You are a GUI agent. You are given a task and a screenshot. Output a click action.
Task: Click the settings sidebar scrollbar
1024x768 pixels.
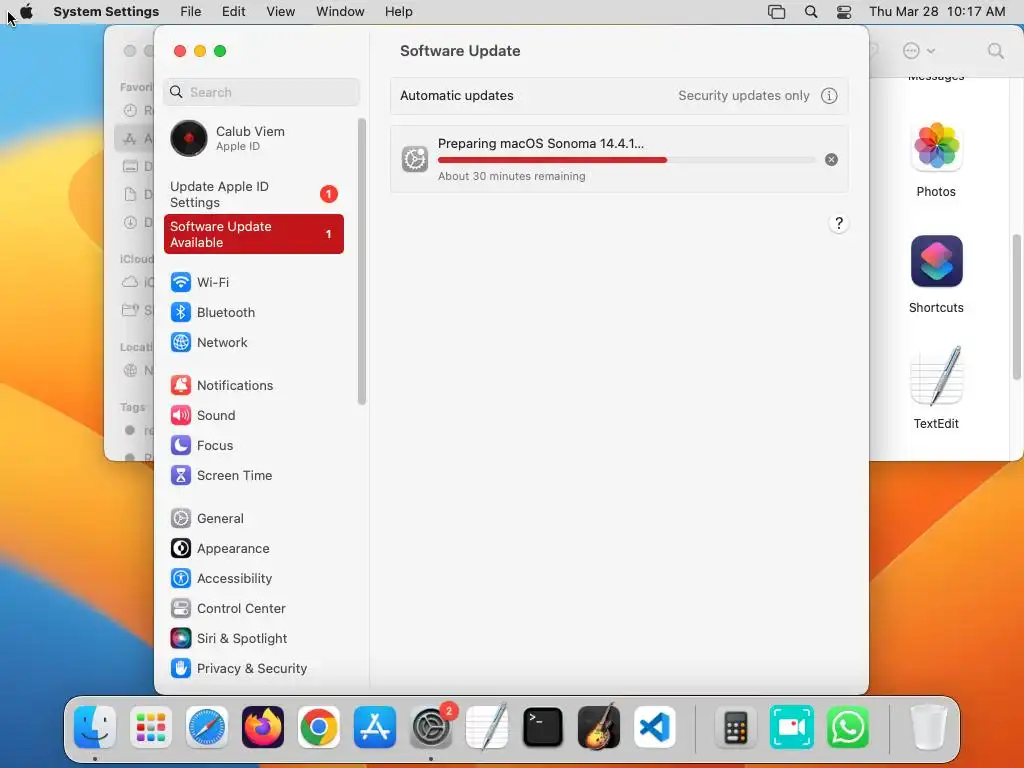[x=362, y=261]
